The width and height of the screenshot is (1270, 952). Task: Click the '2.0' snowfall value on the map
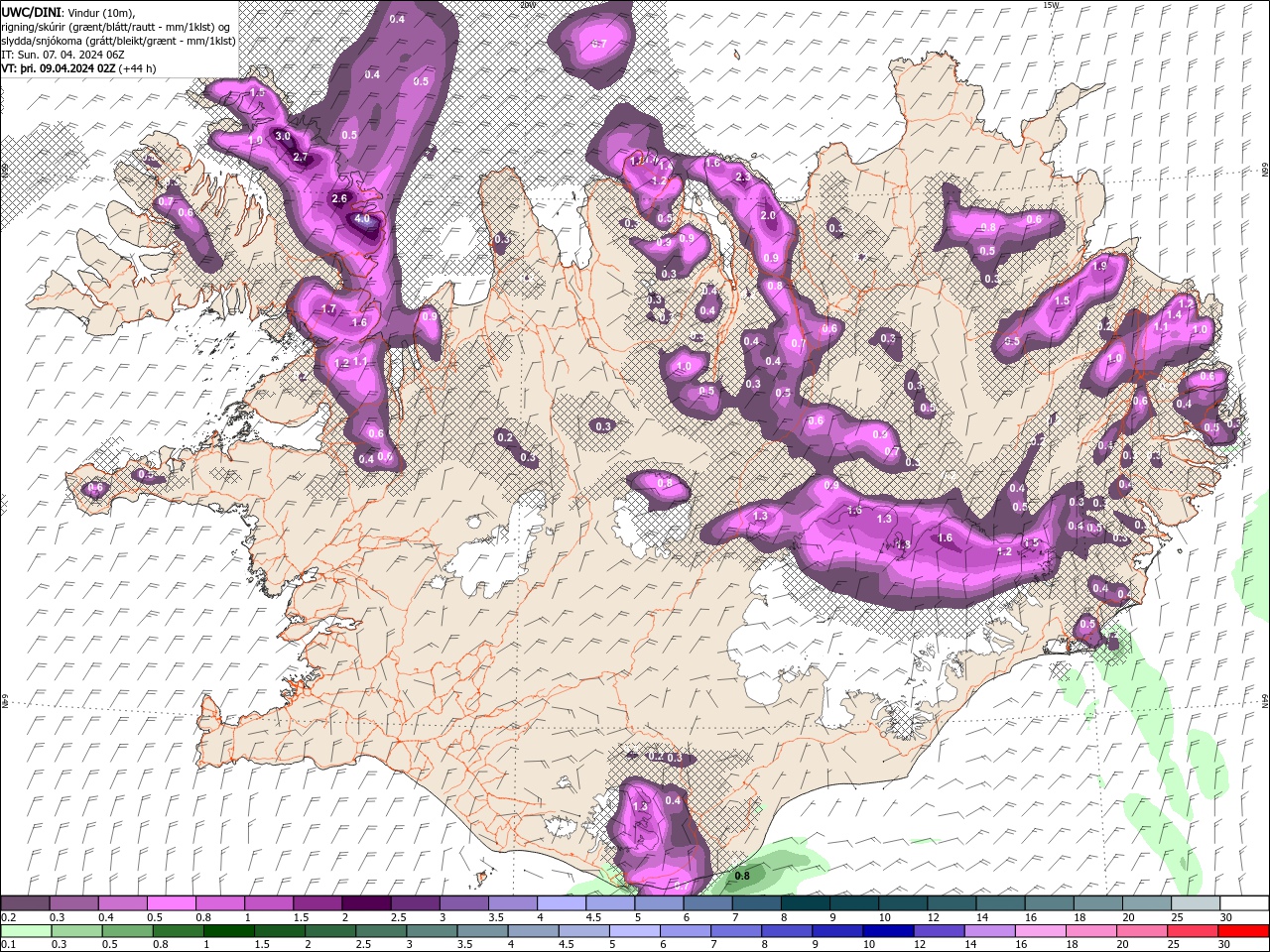click(767, 215)
